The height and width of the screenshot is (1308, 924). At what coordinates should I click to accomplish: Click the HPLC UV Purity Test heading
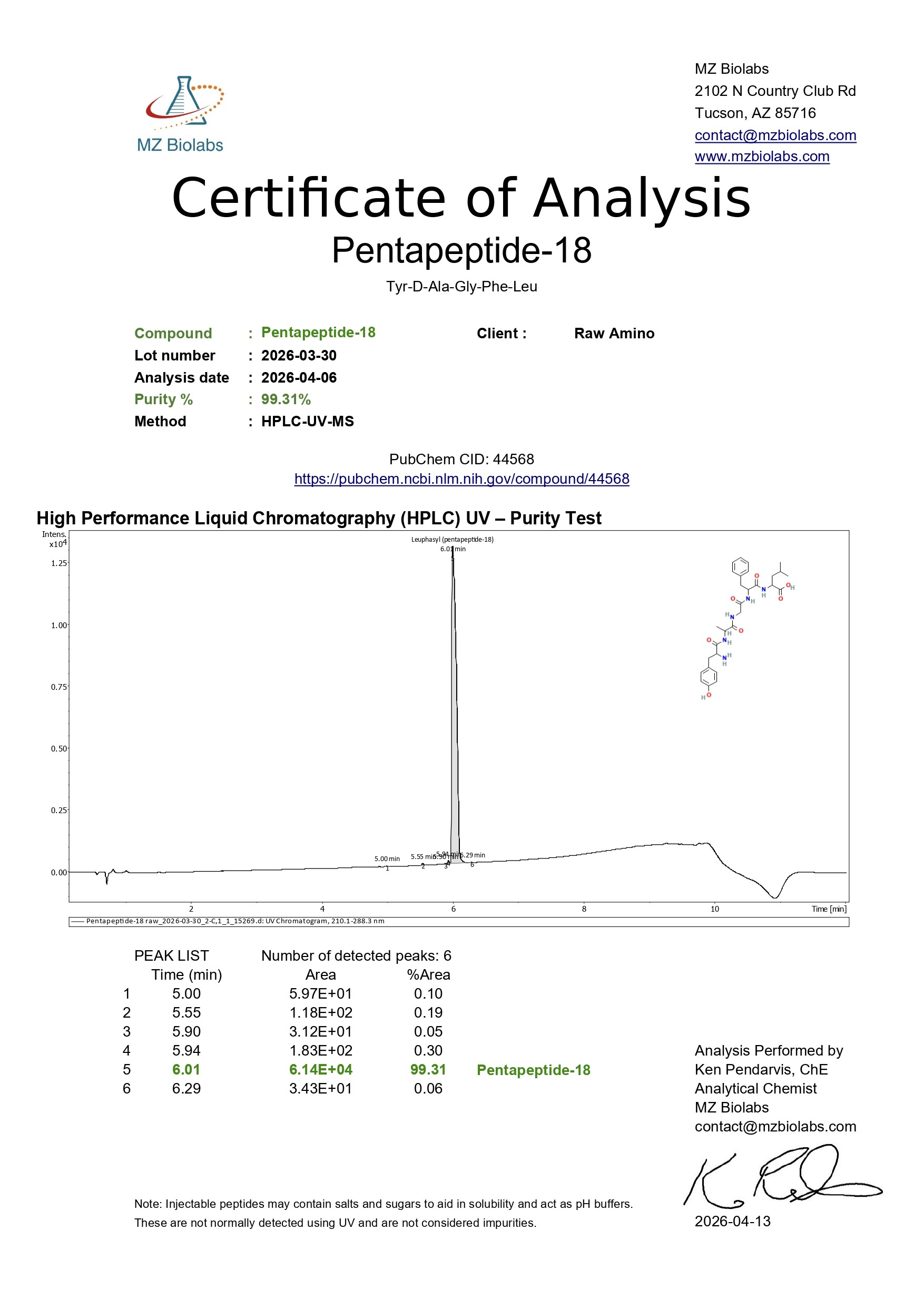point(319,518)
